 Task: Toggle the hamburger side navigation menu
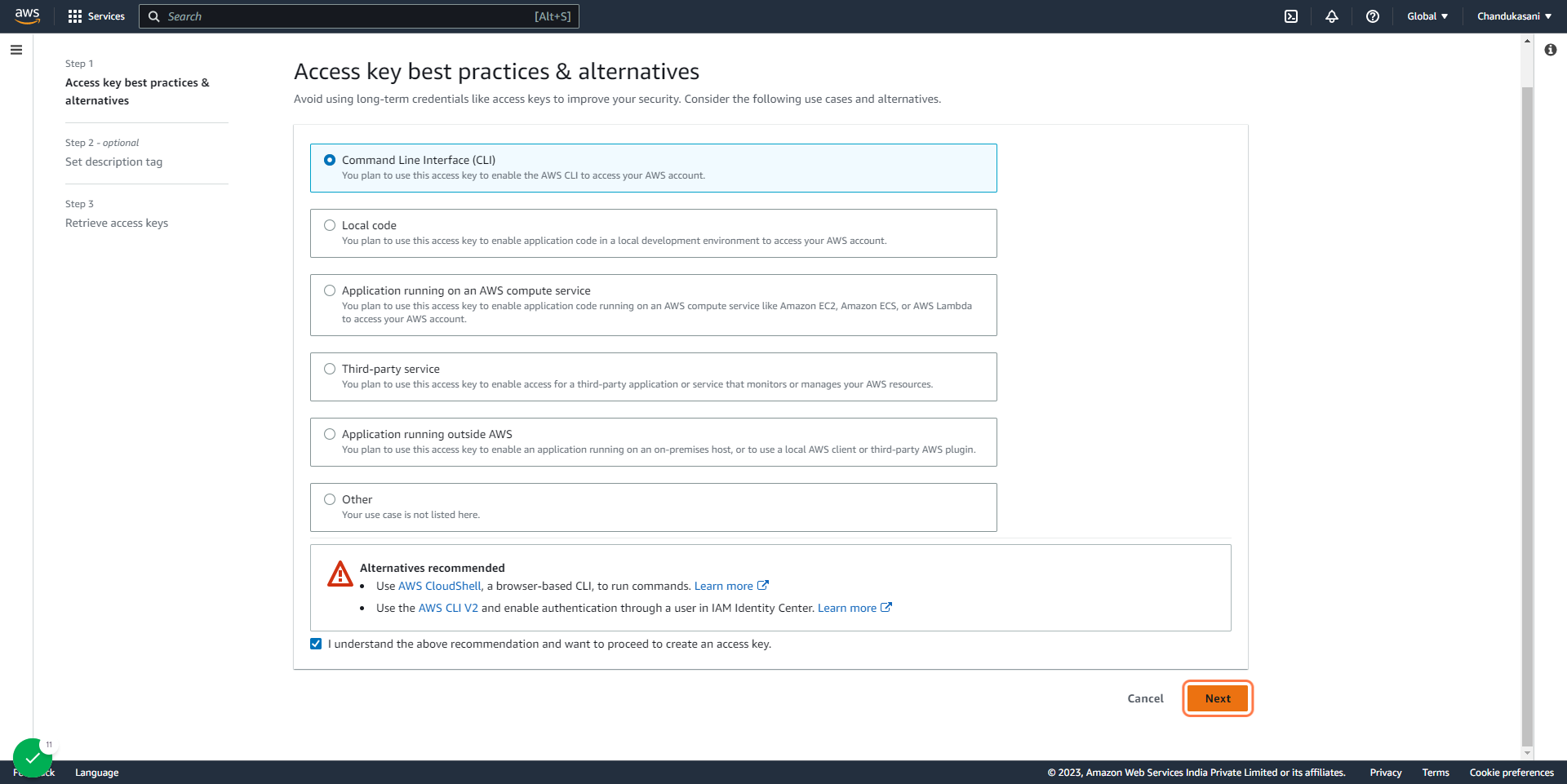[16, 50]
